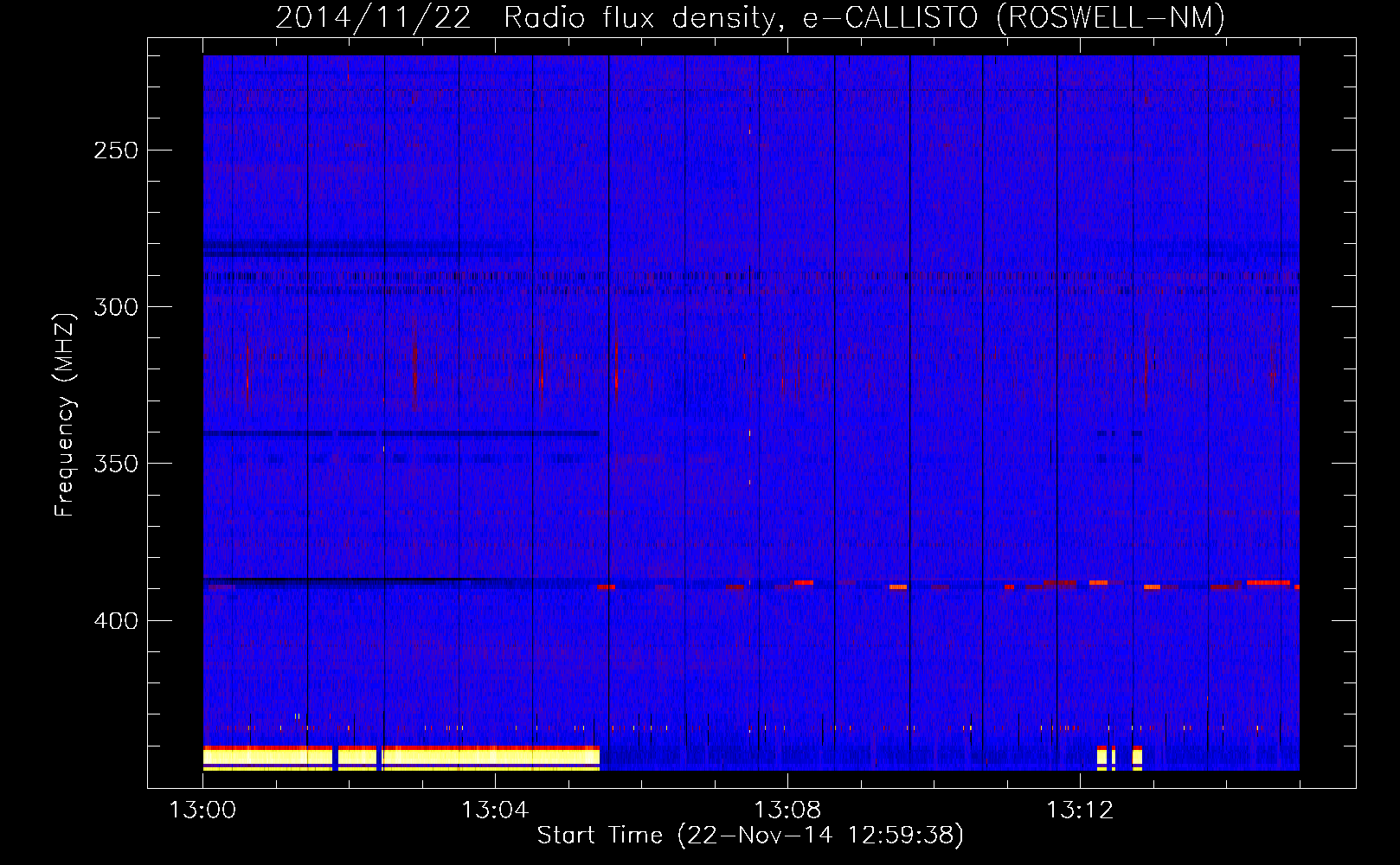Click the 300 frequency tick label
Screen dimensions: 1400x865
116,307
